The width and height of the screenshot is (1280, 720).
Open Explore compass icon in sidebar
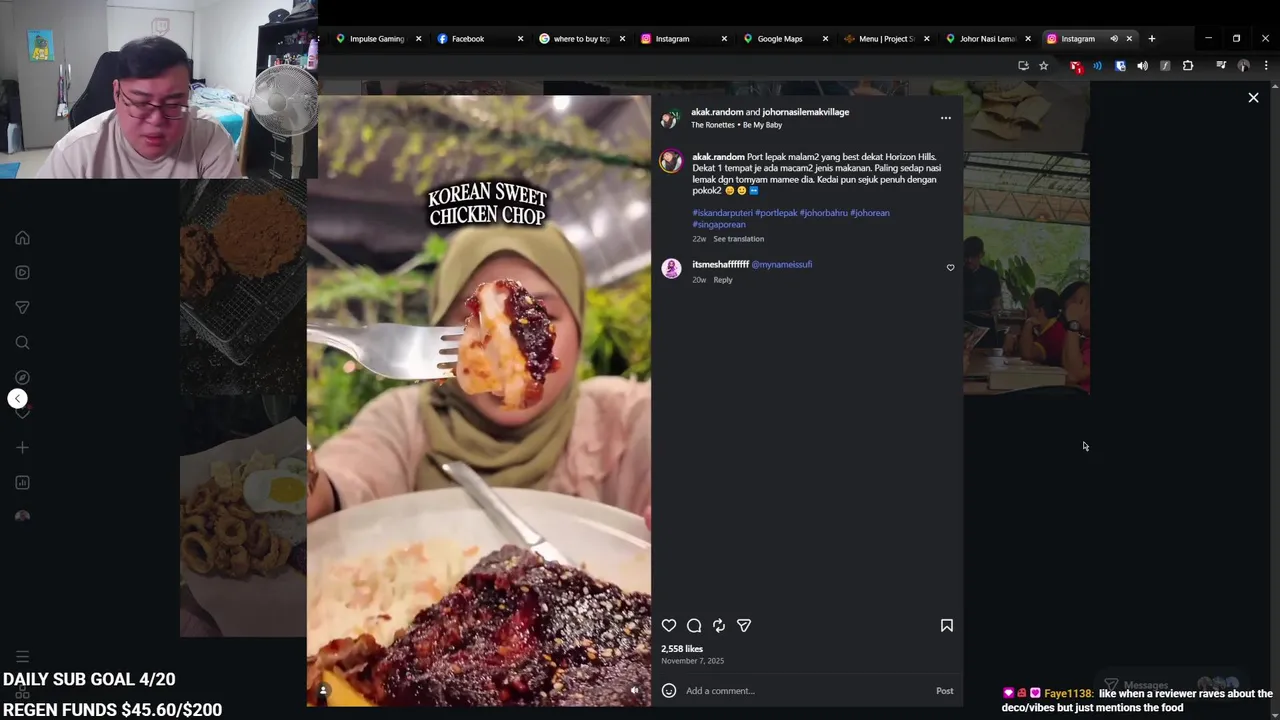(x=22, y=377)
